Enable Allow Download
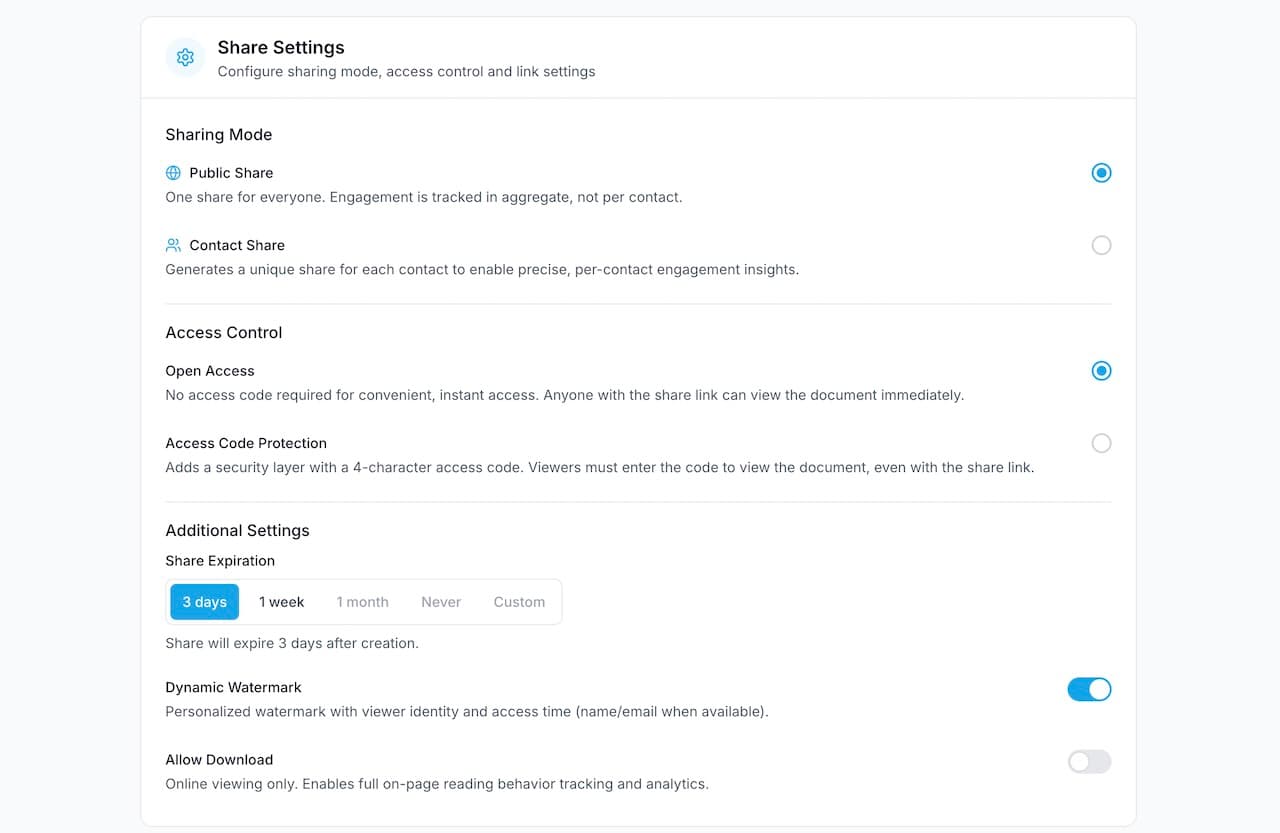The width and height of the screenshot is (1280, 833). [1089, 761]
